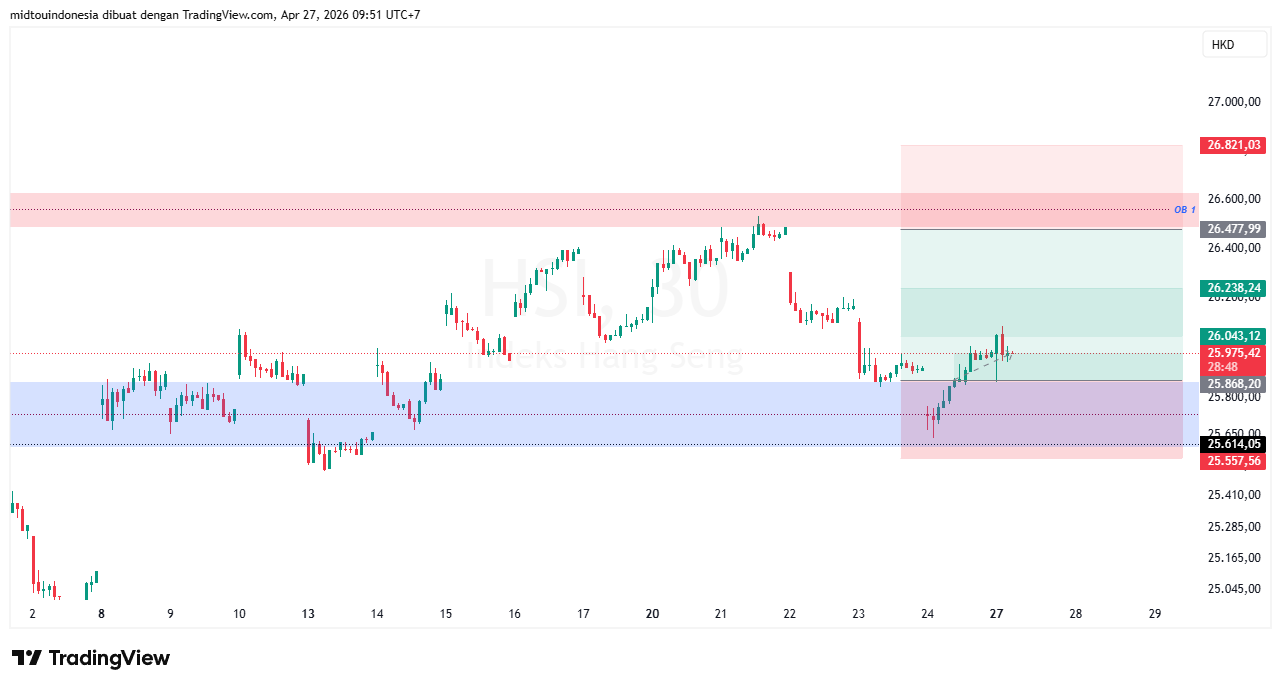The width and height of the screenshot is (1281, 688).
Task: Click the TradingView.com attribution link
Action: click(x=226, y=14)
